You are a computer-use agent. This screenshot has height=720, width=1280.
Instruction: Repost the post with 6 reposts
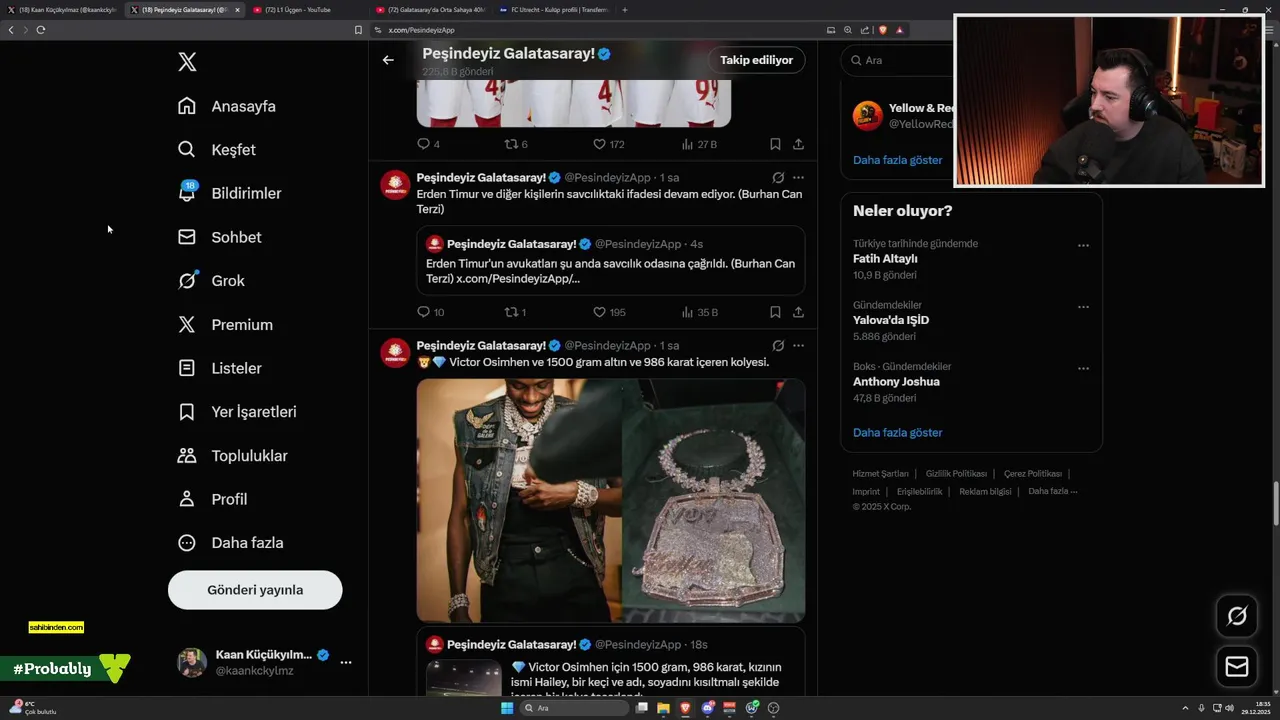516,144
